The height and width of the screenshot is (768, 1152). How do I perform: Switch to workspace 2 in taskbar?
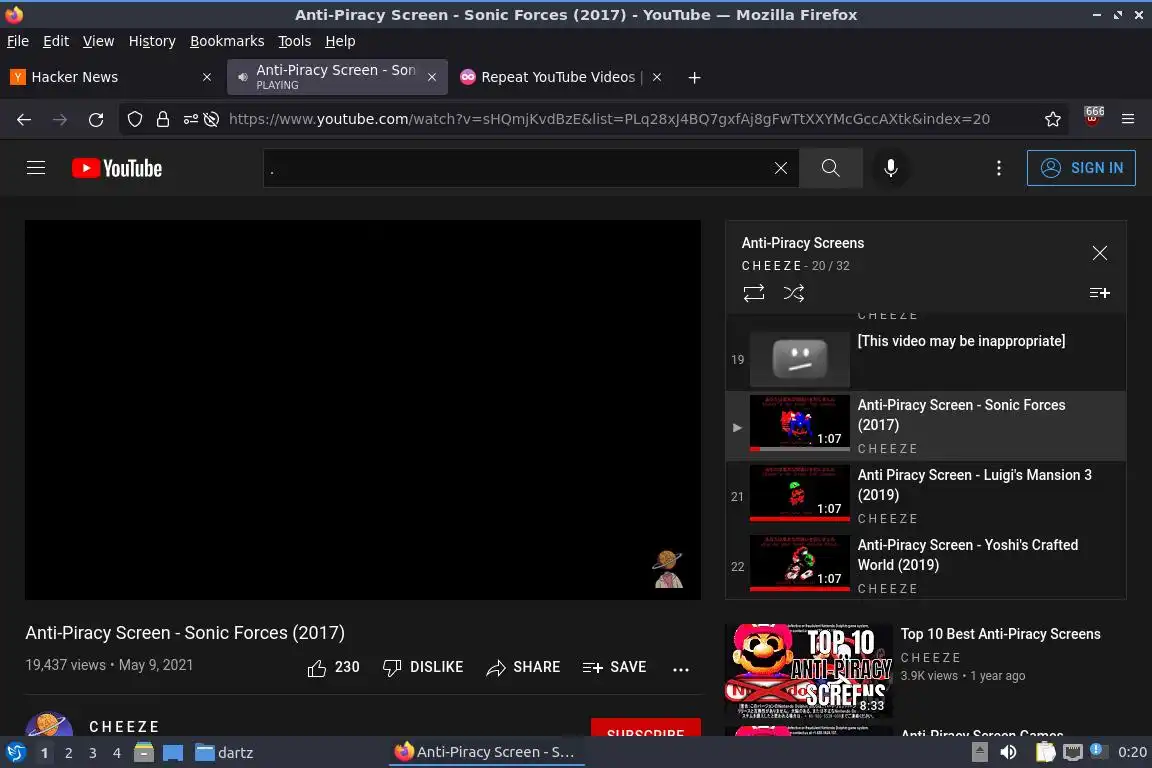tap(68, 753)
